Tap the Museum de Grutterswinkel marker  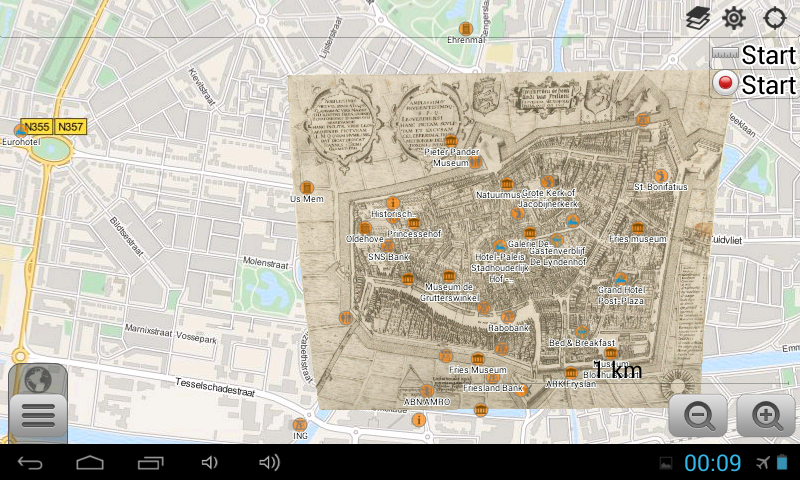click(449, 276)
